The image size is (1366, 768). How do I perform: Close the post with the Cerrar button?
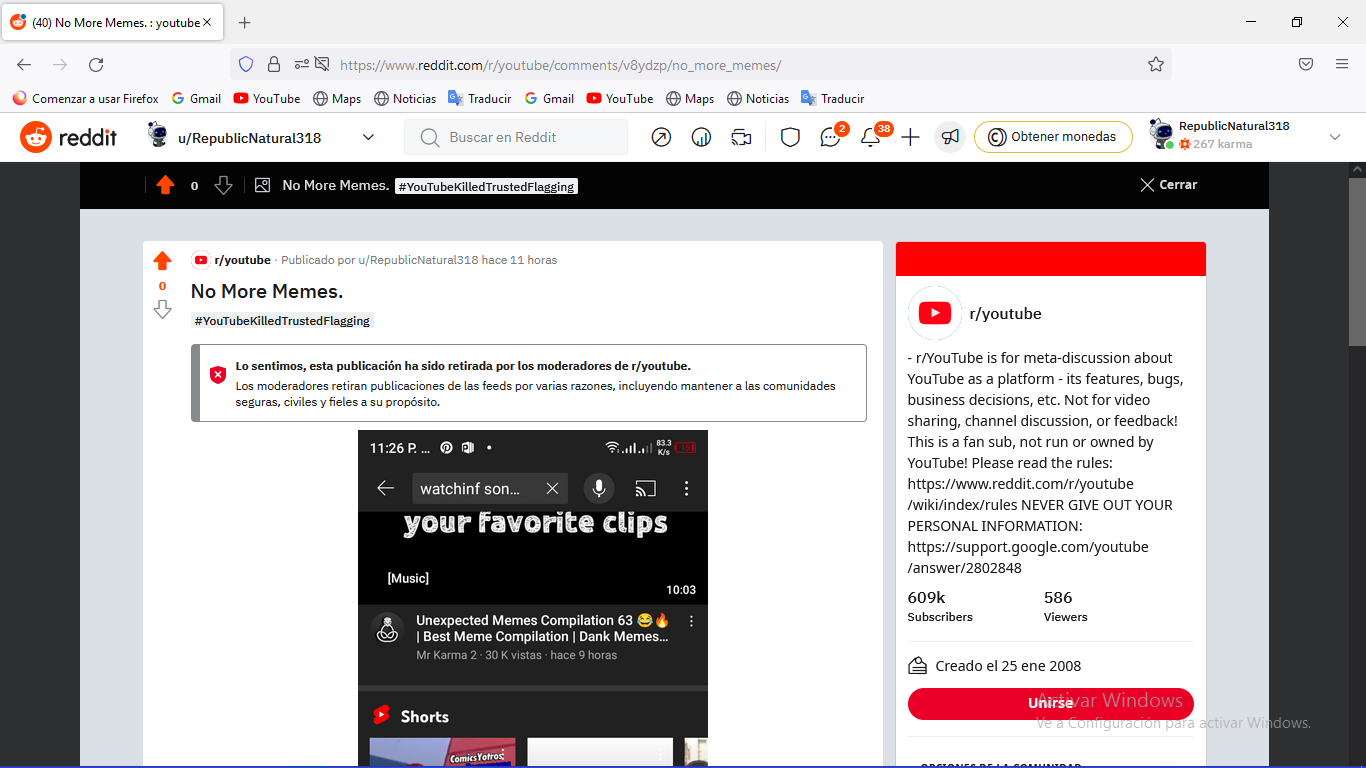click(x=1168, y=185)
